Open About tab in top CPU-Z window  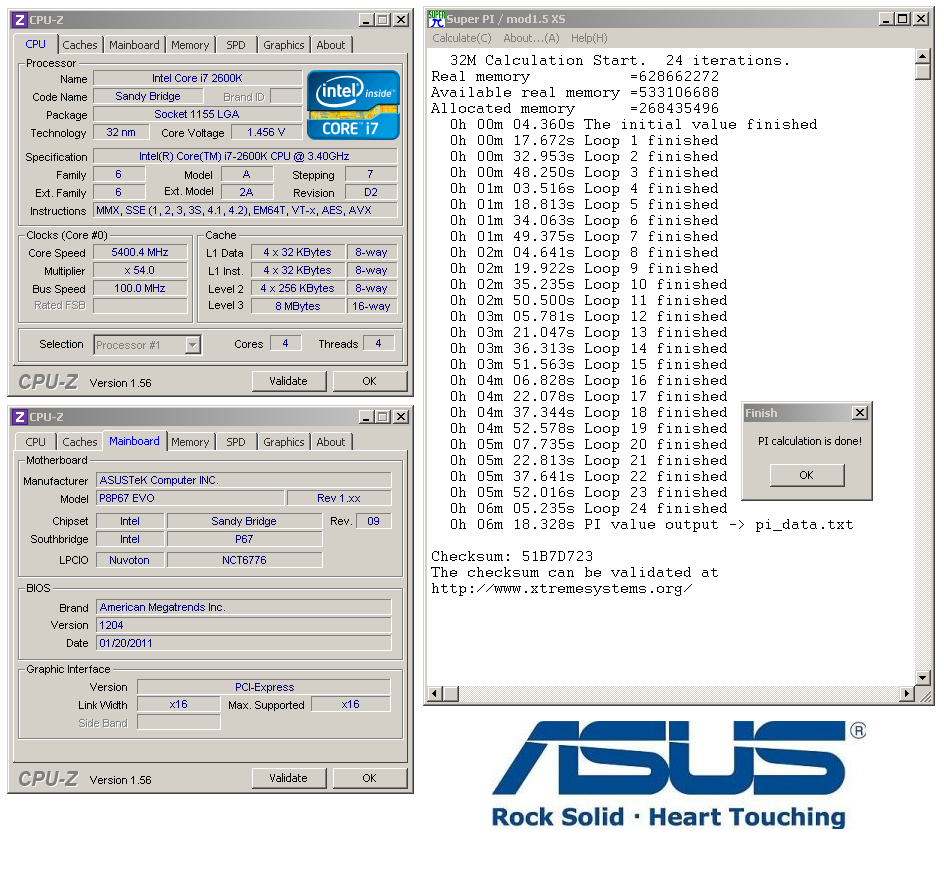pyautogui.click(x=331, y=45)
